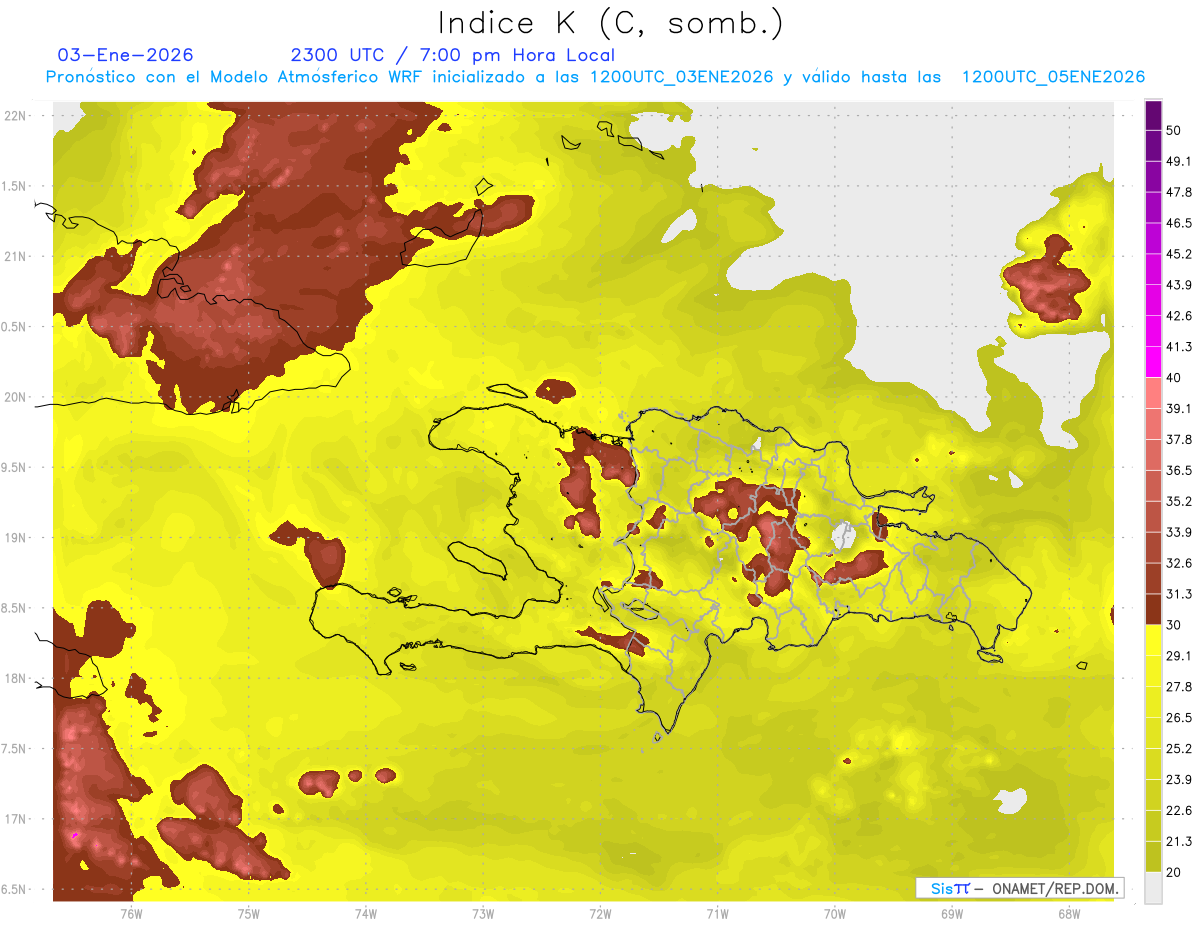
Task: Pick the gray swatch below the 20 mark
Action: (1154, 888)
